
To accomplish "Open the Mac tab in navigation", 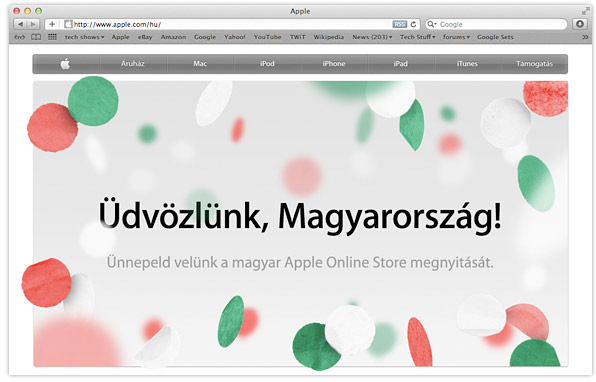I will click(x=200, y=64).
